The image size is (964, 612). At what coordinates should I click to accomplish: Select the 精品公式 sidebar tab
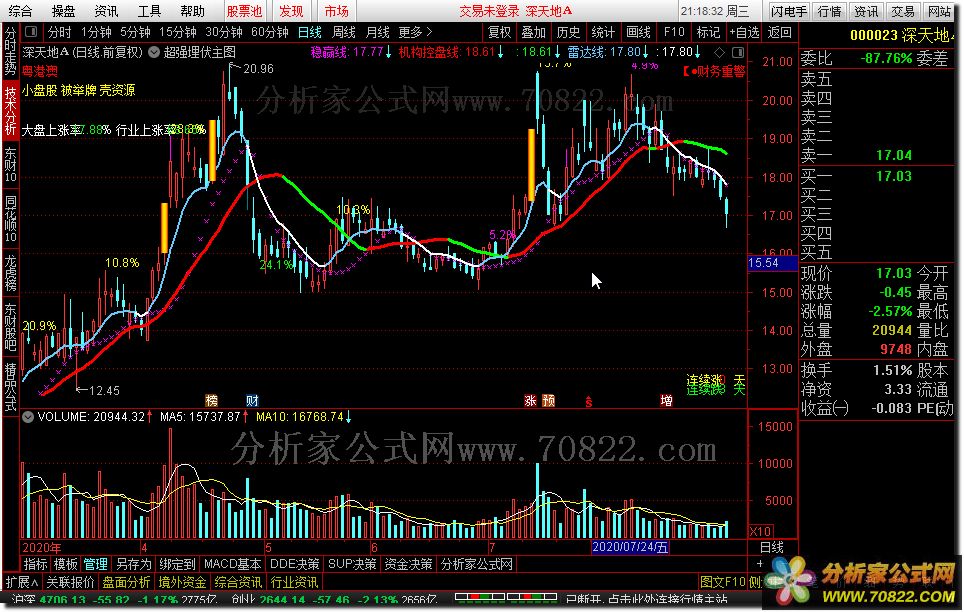point(10,386)
